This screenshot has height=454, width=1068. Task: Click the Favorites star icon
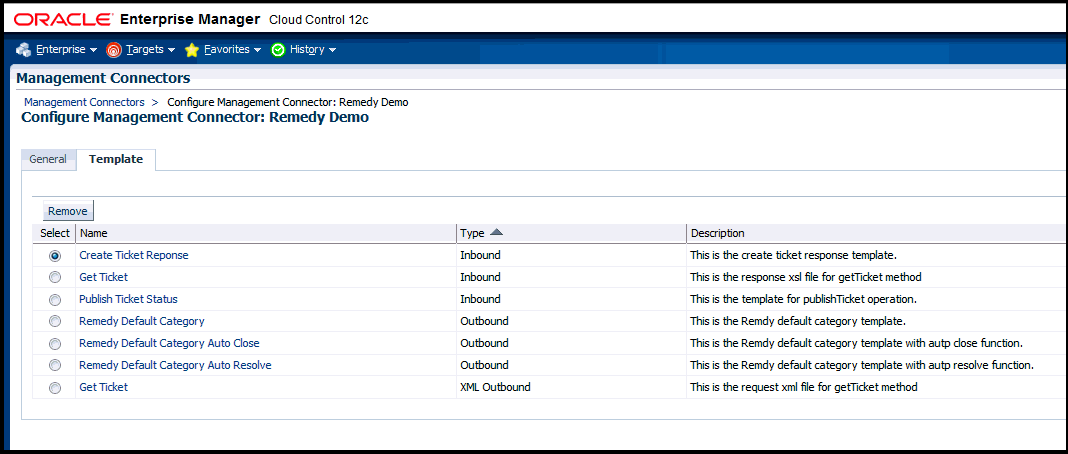[192, 50]
